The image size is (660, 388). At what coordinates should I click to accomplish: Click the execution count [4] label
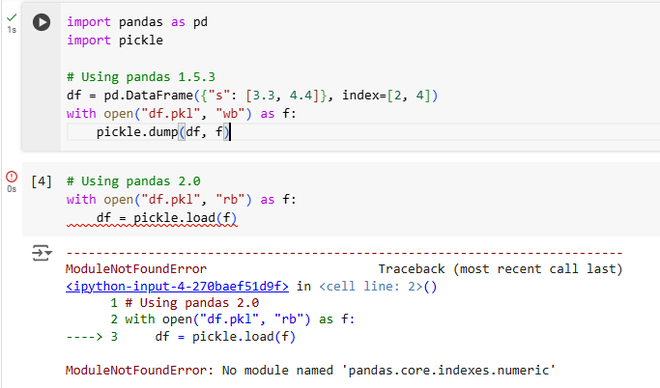coord(41,181)
